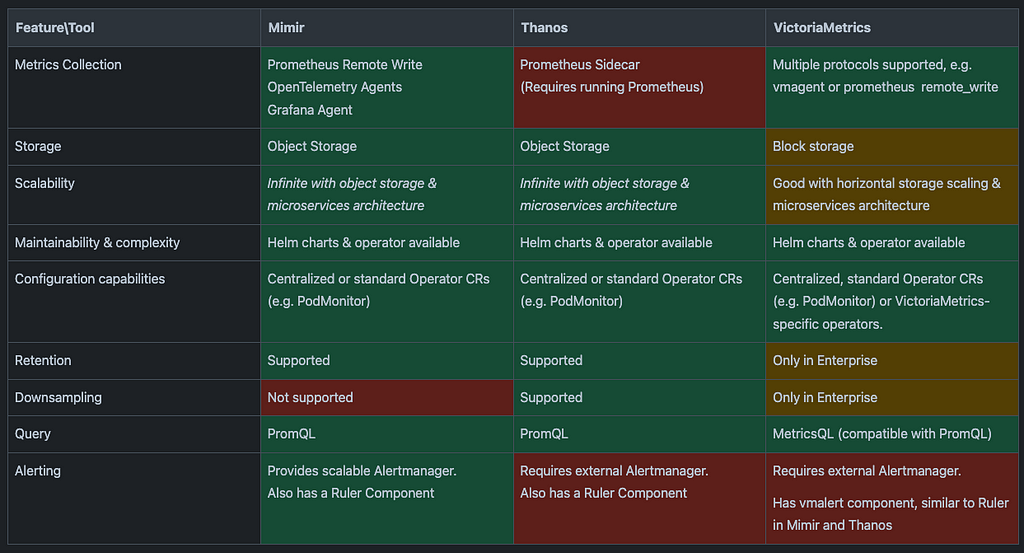Image resolution: width=1024 pixels, height=553 pixels.
Task: Click the Block storage cell
Action: (891, 146)
